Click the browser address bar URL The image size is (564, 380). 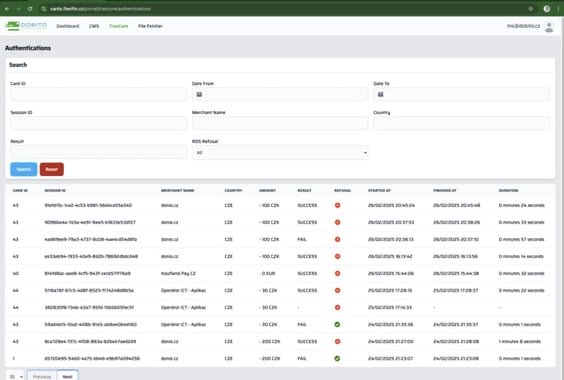[x=100, y=9]
